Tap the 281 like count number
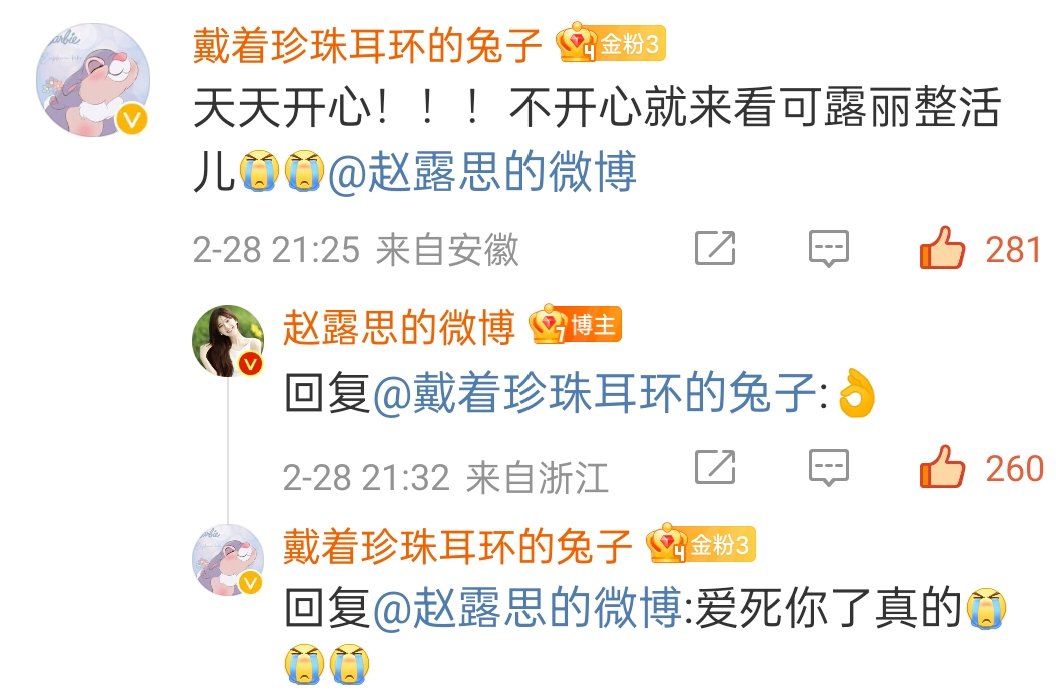Image resolution: width=1056 pixels, height=696 pixels. click(x=1014, y=250)
